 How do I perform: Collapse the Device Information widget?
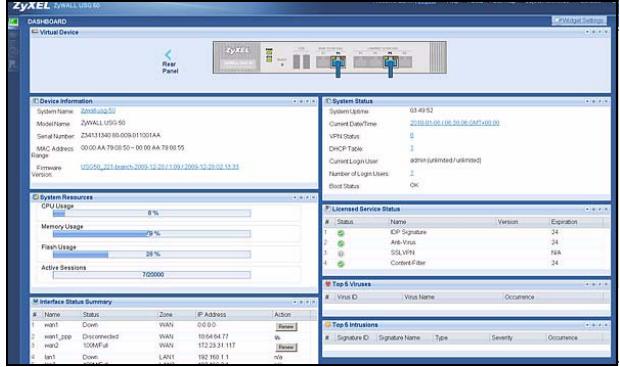(295, 101)
